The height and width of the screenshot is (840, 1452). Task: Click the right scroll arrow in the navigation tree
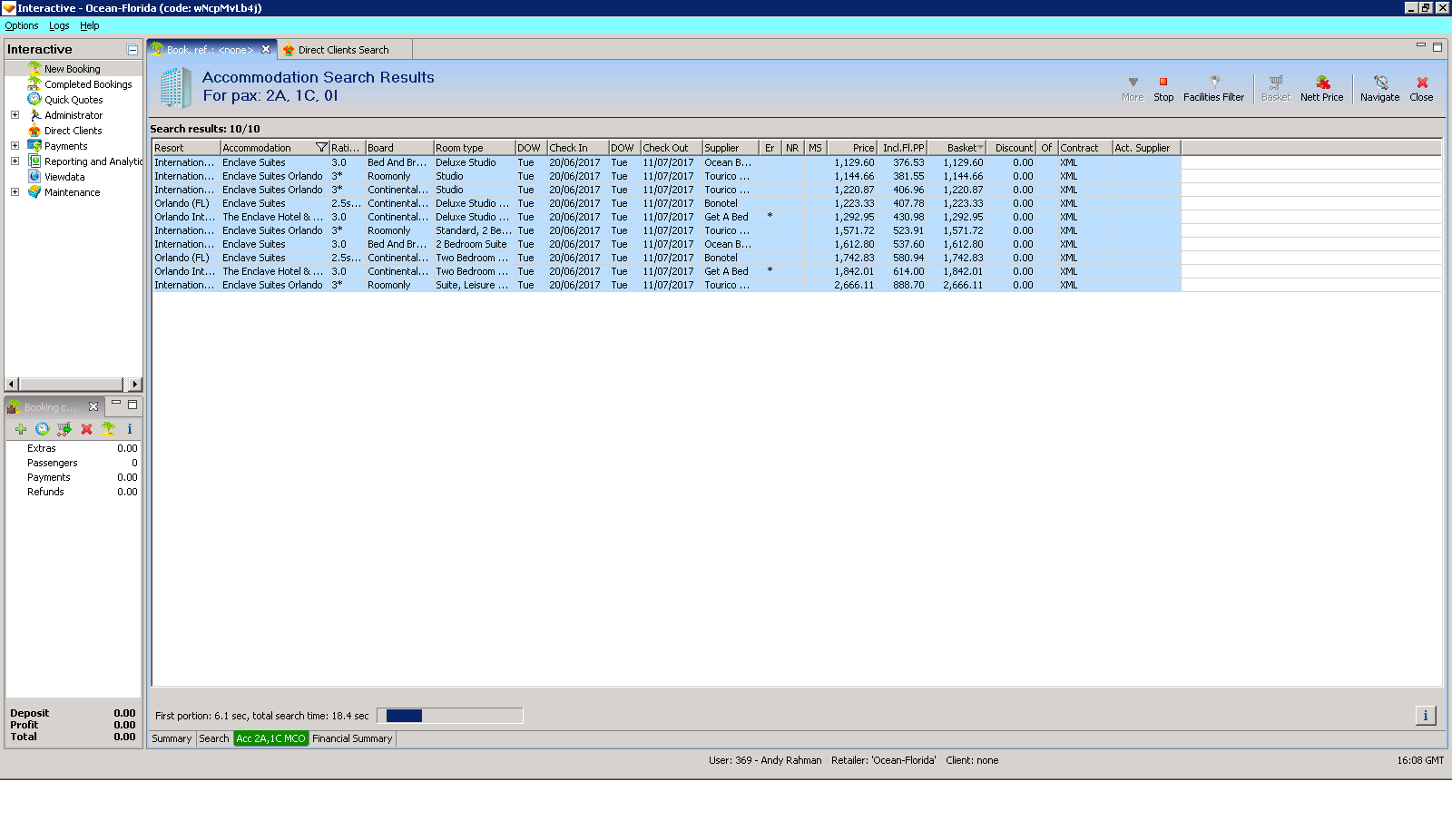(134, 384)
